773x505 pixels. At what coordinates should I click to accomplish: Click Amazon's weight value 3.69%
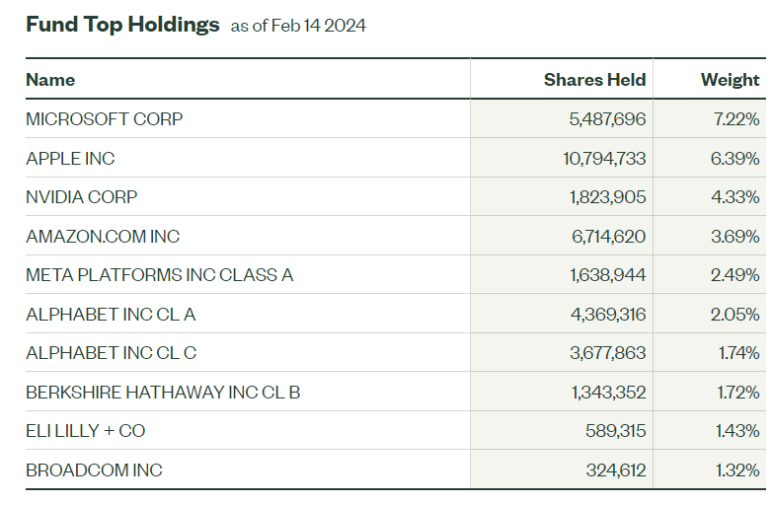[x=735, y=236]
